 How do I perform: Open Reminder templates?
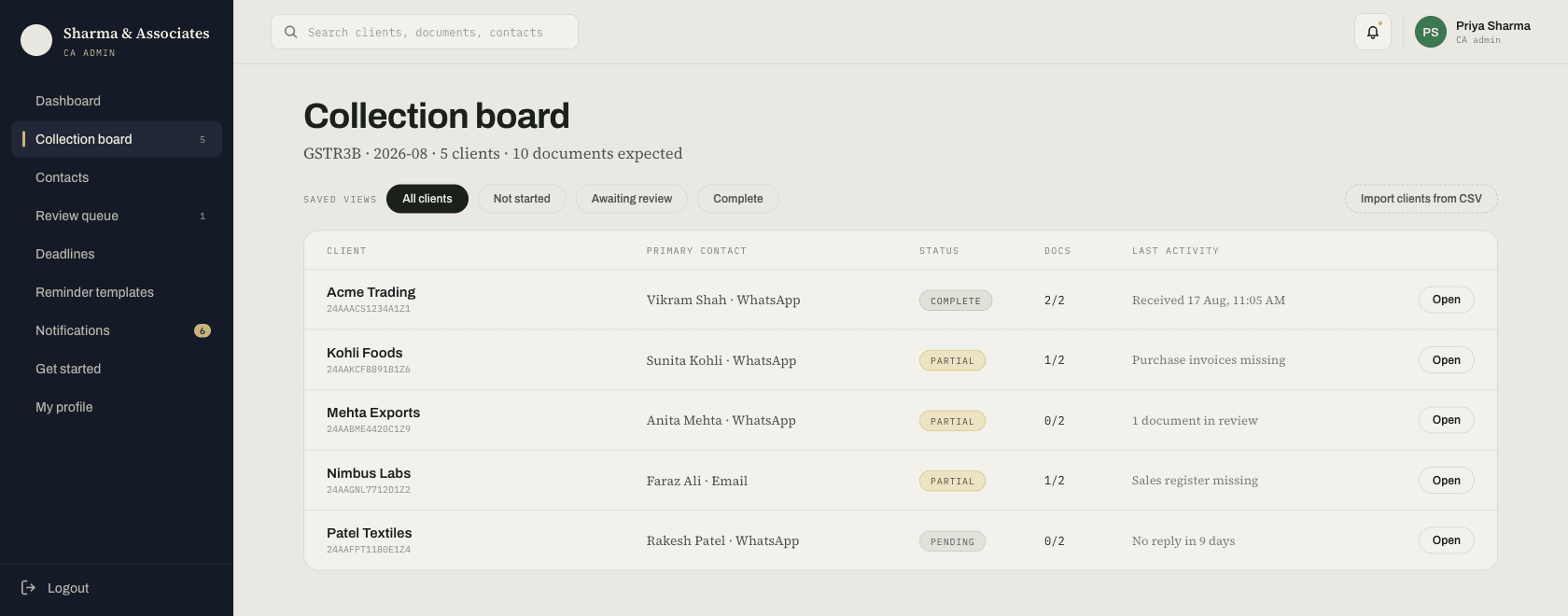(x=117, y=292)
